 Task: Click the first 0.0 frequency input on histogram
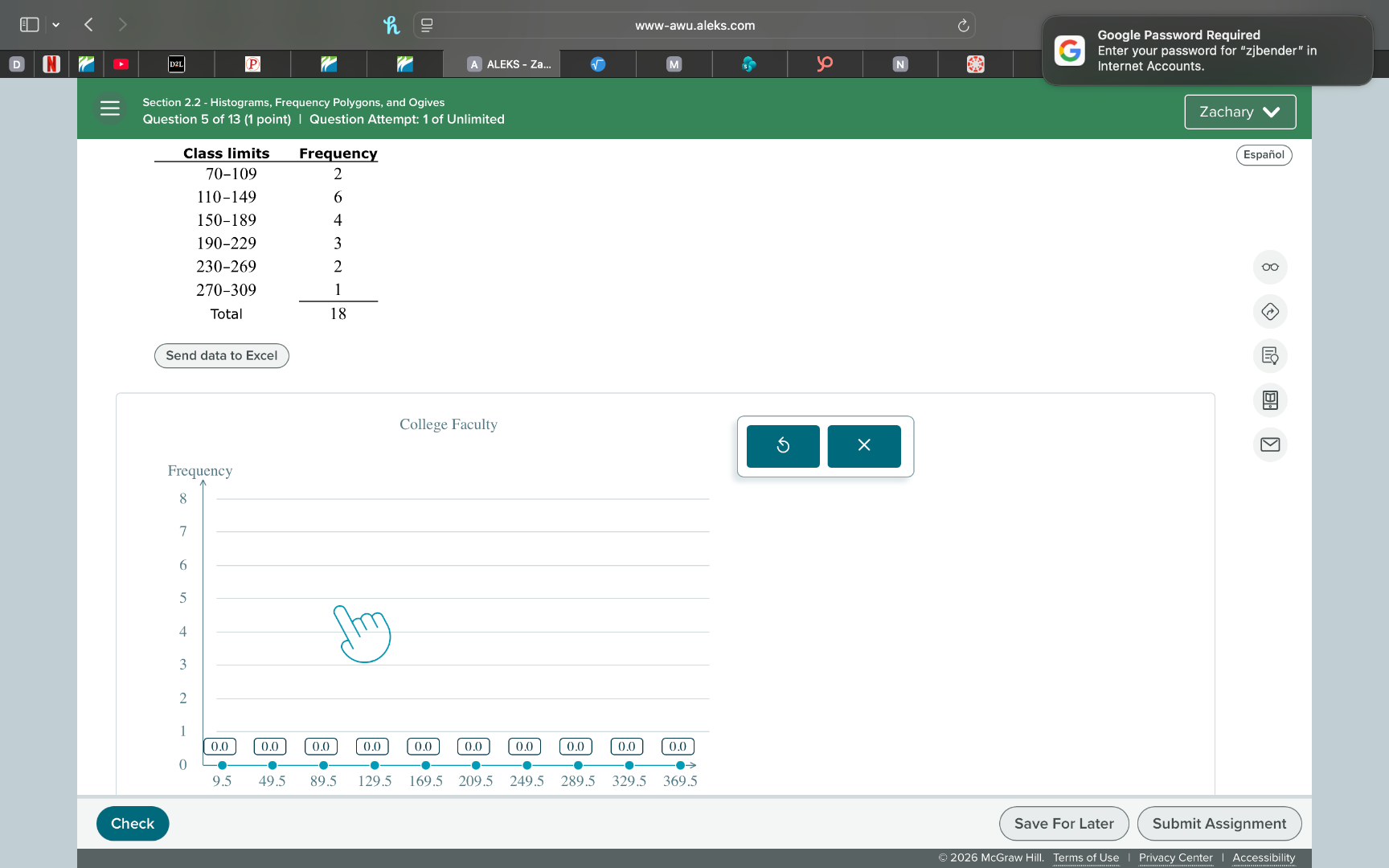219,746
